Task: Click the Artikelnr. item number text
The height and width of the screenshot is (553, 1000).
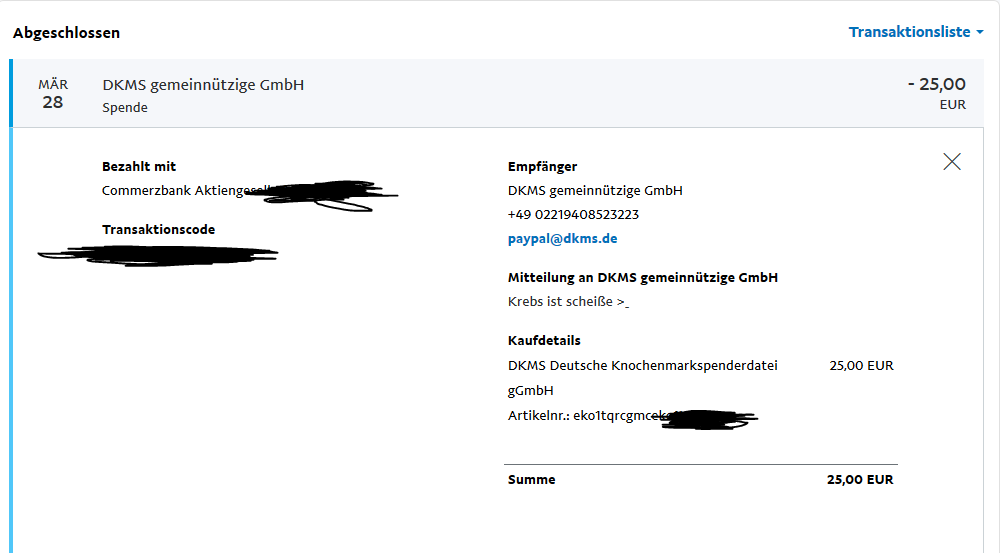Action: 633,417
